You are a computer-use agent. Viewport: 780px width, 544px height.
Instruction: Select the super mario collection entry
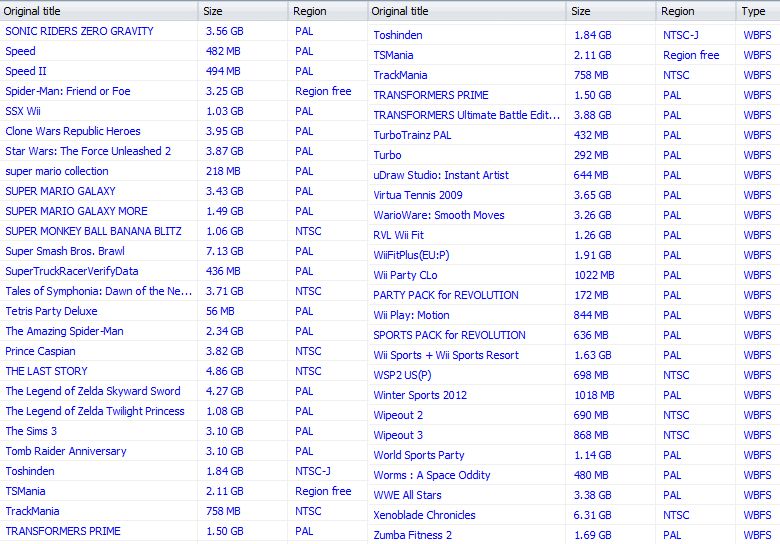[x=57, y=171]
